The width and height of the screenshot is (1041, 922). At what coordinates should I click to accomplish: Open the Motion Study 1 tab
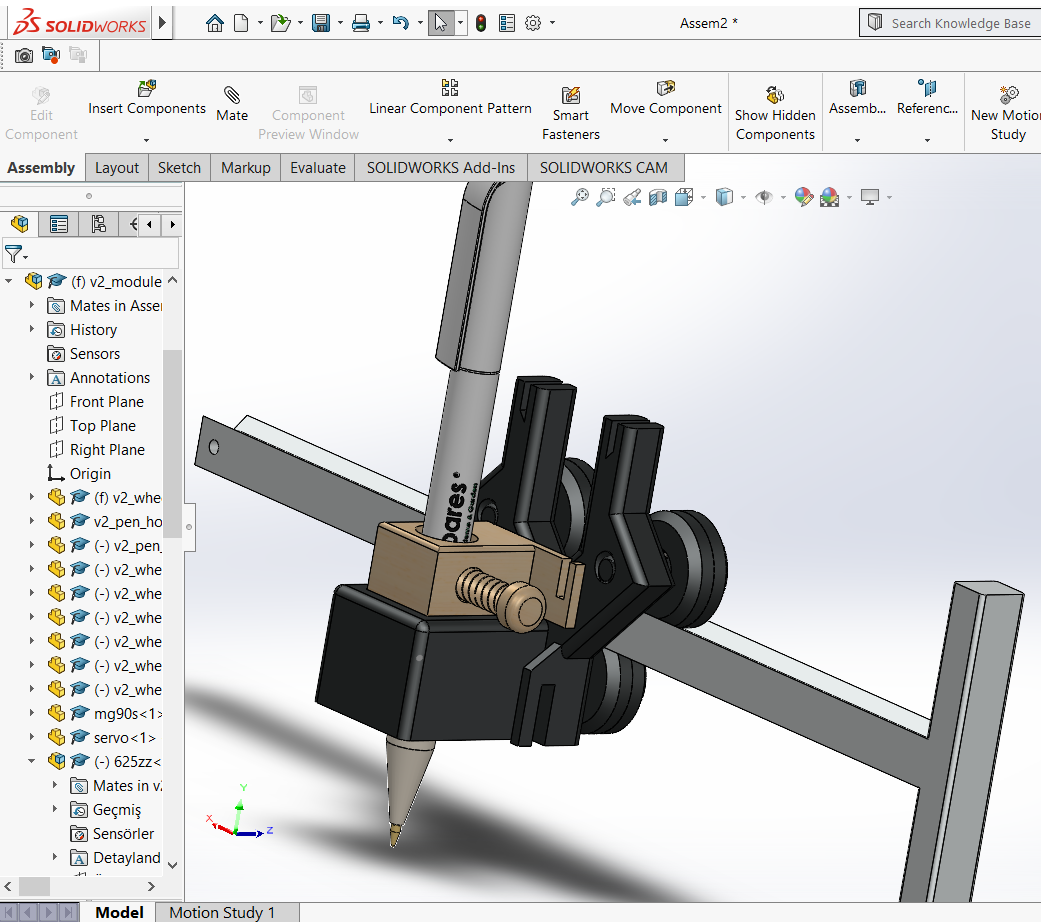pyautogui.click(x=222, y=912)
